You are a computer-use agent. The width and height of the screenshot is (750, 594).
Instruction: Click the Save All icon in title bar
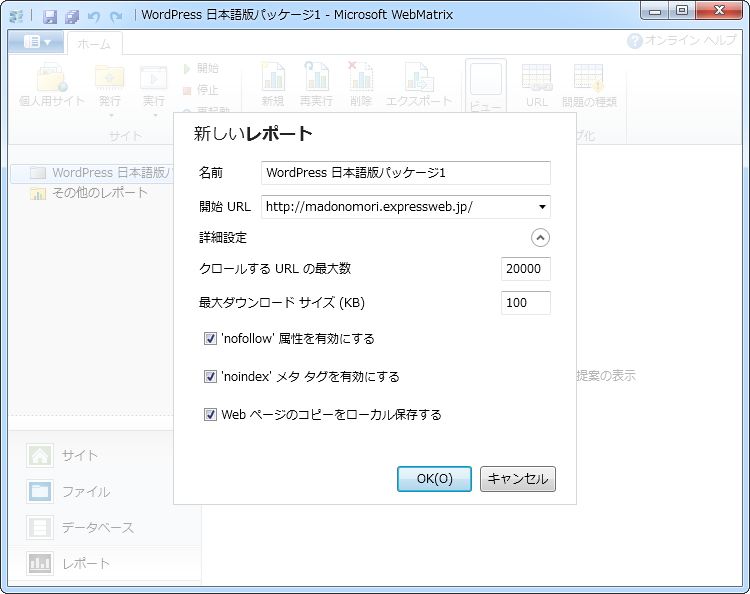pyautogui.click(x=72, y=16)
